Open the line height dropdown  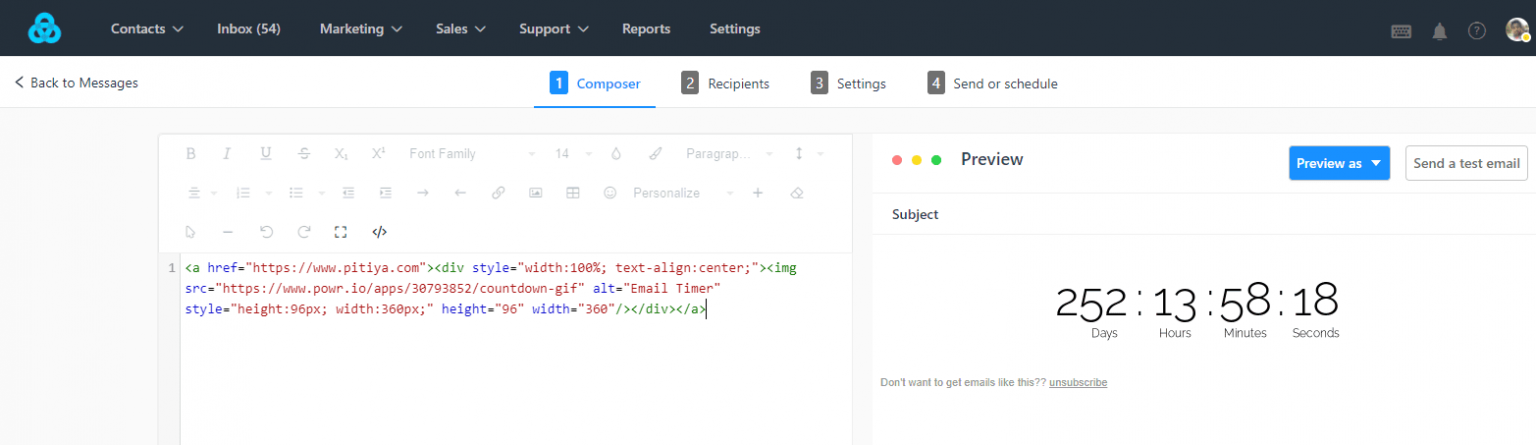pyautogui.click(x=808, y=154)
